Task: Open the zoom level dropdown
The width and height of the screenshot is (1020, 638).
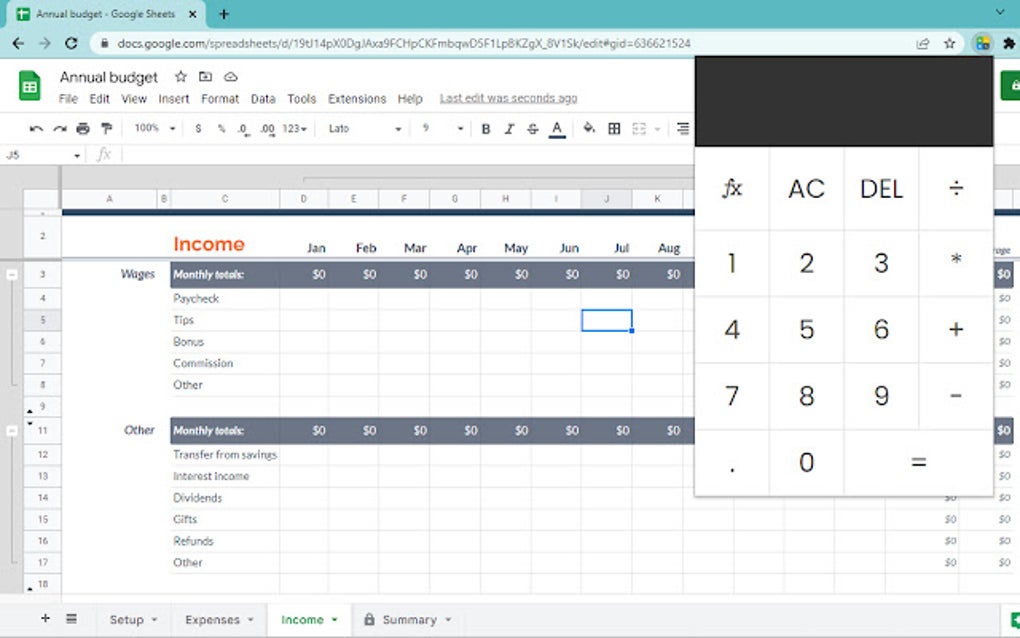Action: 150,129
